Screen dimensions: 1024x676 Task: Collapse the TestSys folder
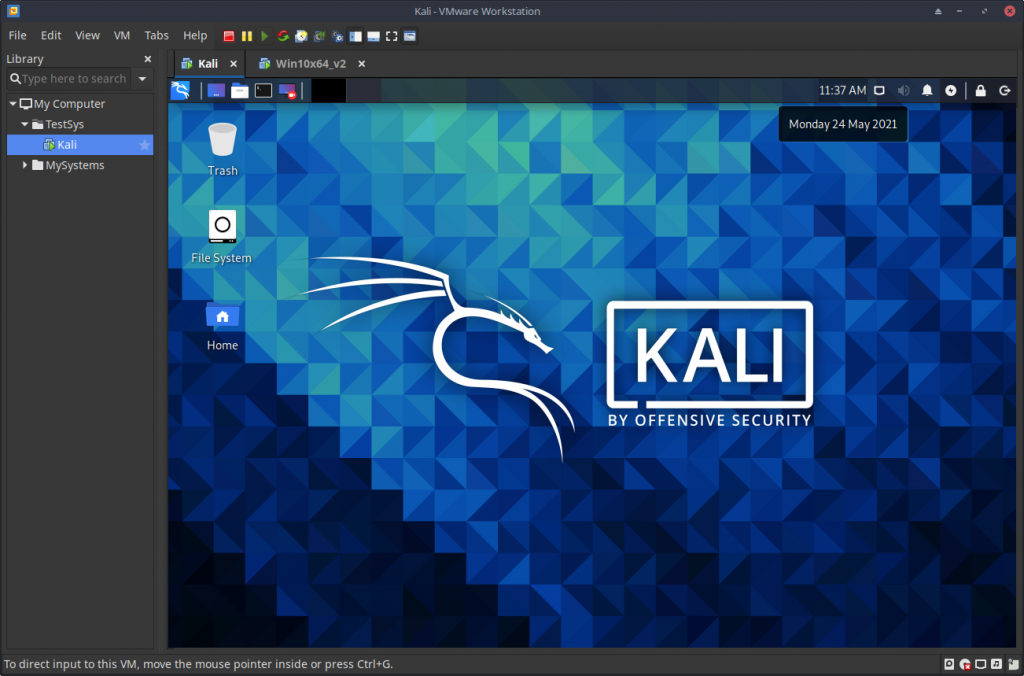pyautogui.click(x=25, y=123)
